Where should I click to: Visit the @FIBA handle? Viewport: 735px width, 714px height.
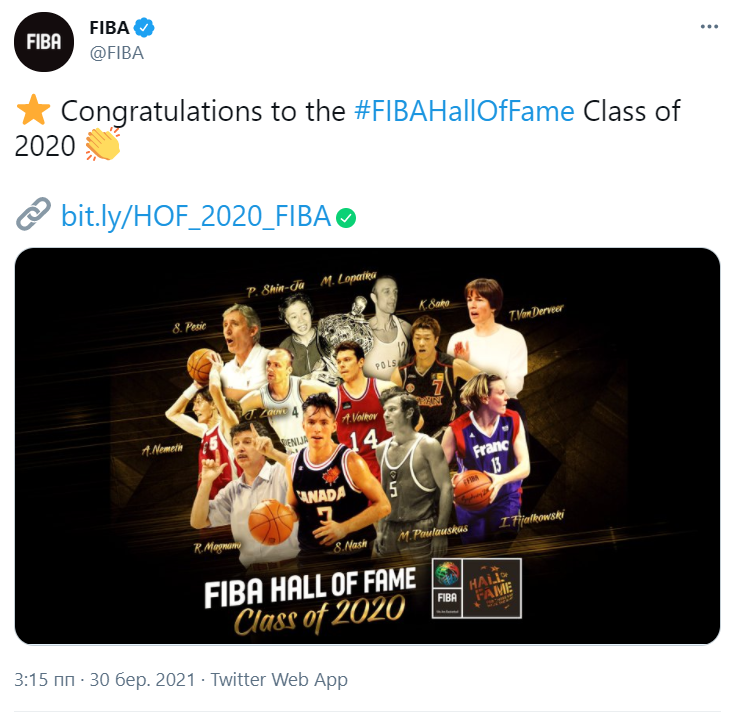pos(117,53)
